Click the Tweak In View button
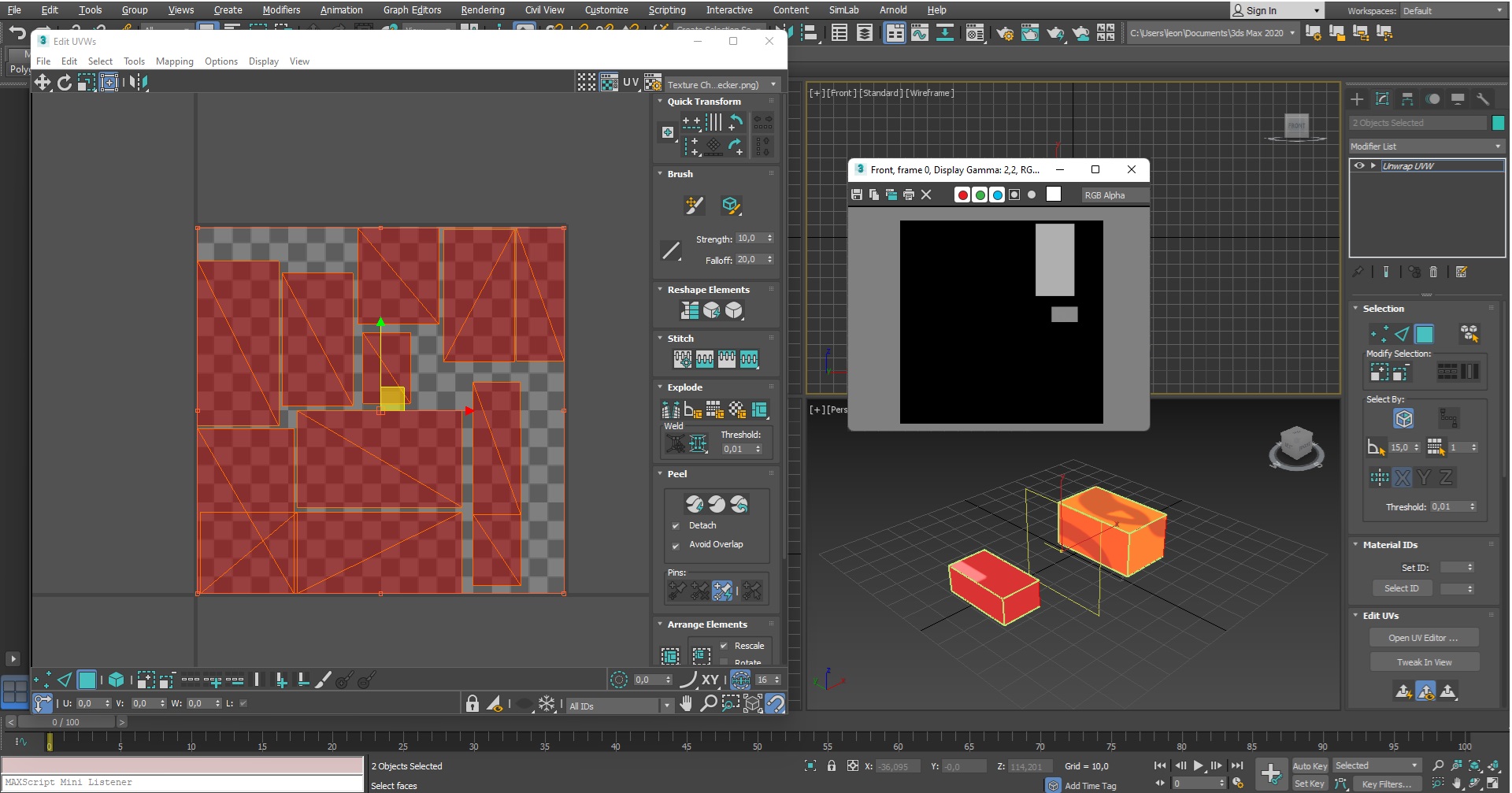This screenshot has height=793, width=1512. click(x=1424, y=662)
